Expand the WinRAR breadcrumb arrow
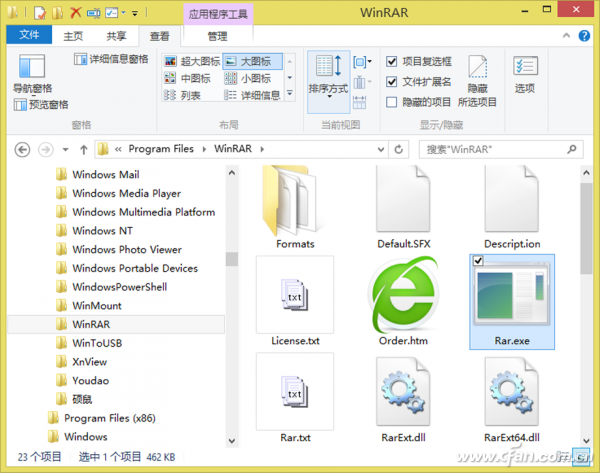Viewport: 600px width, 473px height. pyautogui.click(x=262, y=149)
